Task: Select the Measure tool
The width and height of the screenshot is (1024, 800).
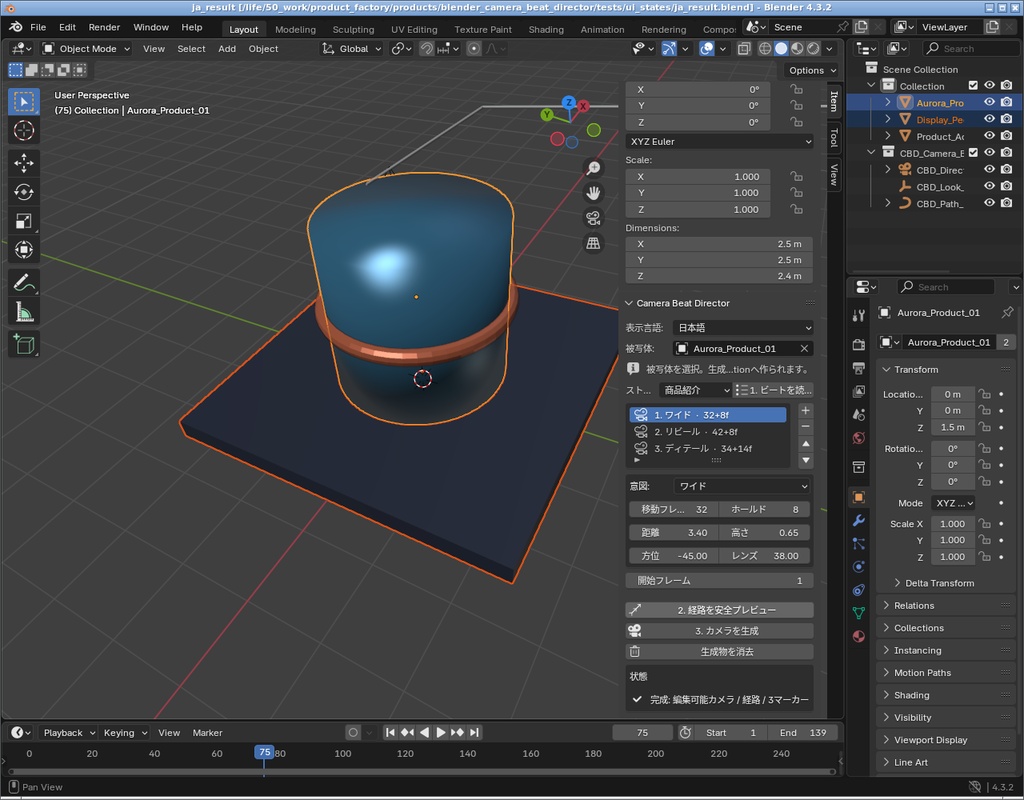Action: [24, 312]
